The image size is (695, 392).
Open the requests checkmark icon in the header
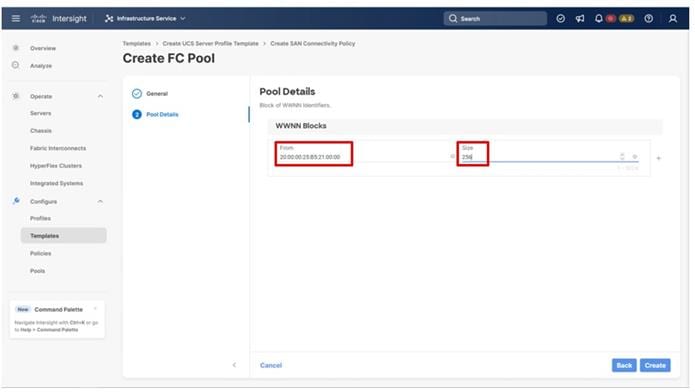[x=560, y=18]
